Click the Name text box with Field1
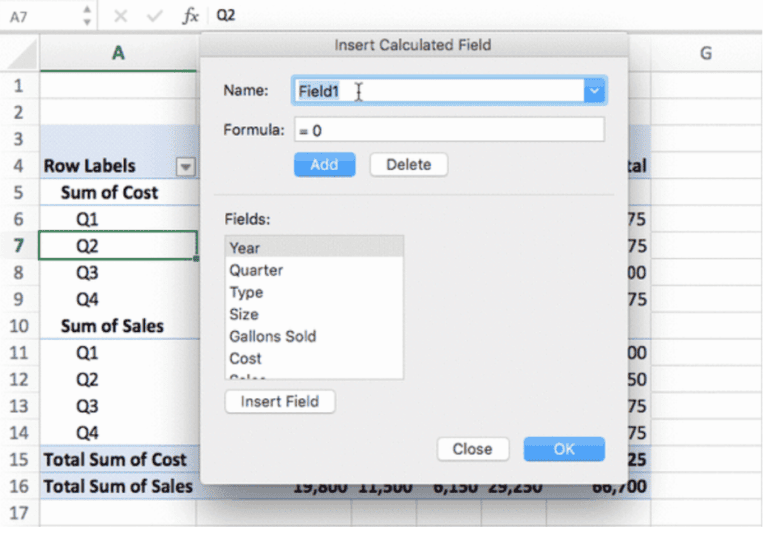Image resolution: width=768 pixels, height=535 pixels. point(438,91)
